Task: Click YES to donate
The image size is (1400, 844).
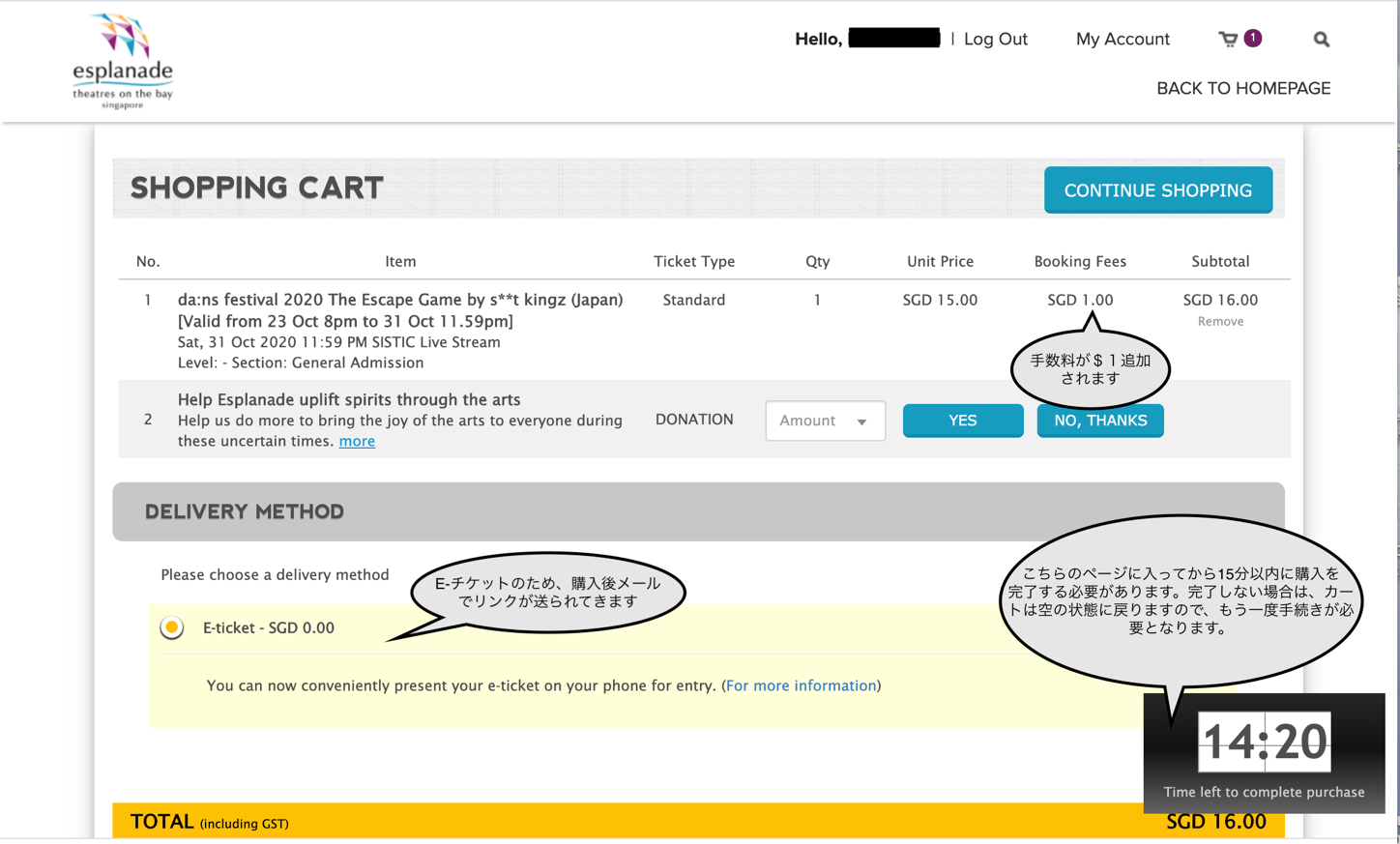Action: click(x=963, y=421)
